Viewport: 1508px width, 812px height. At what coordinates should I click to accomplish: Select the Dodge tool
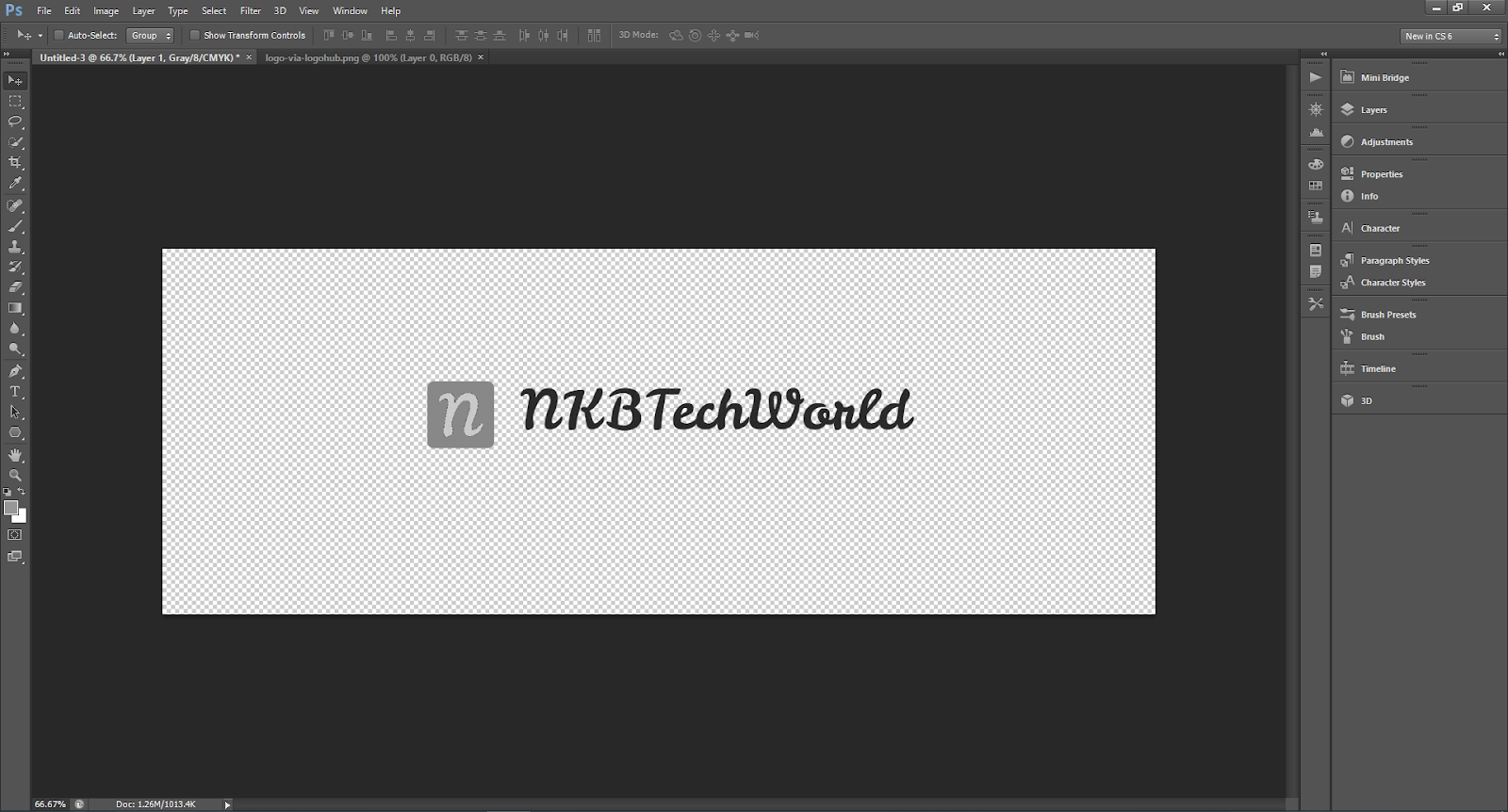[15, 349]
